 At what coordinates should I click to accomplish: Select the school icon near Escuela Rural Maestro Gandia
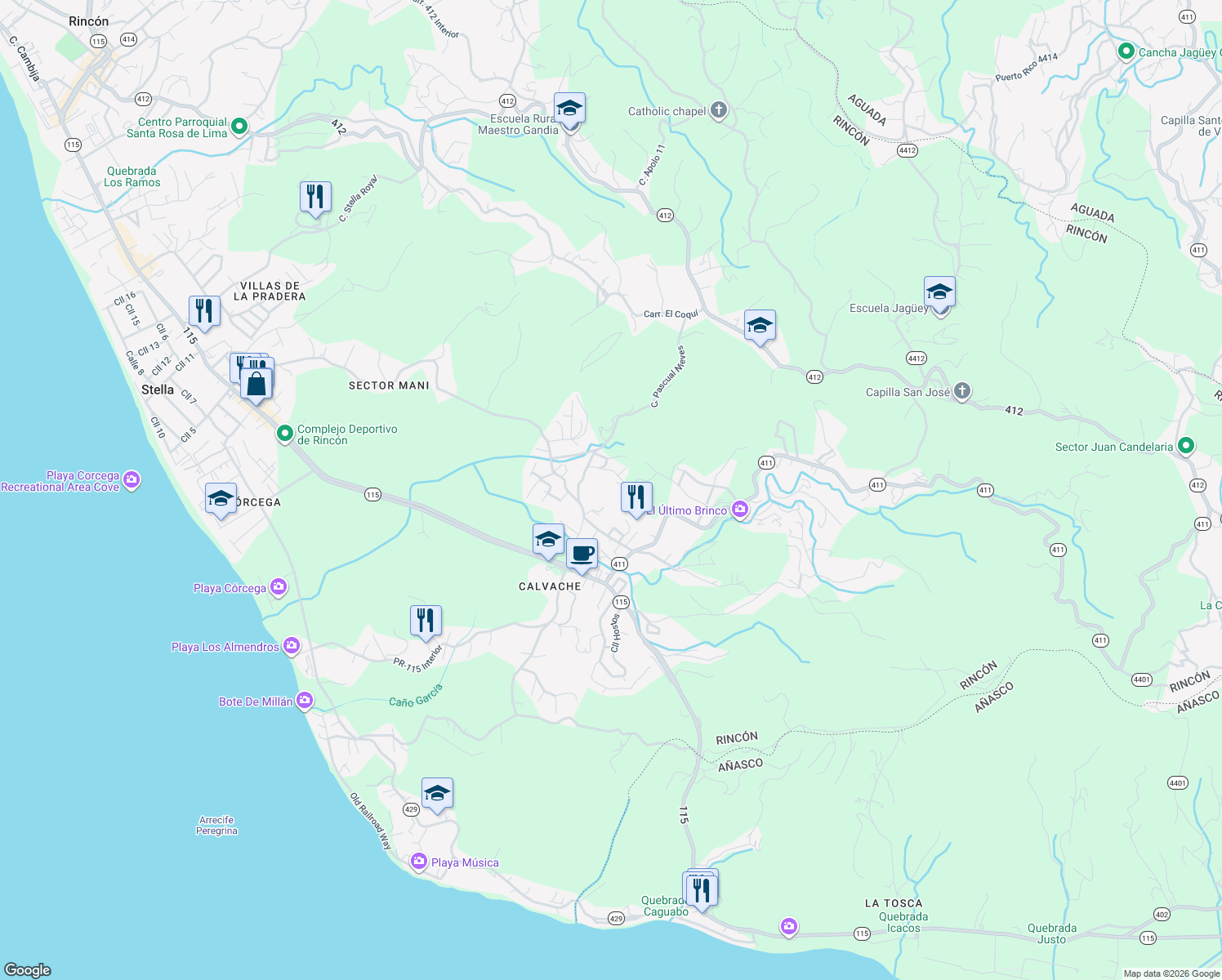(569, 107)
